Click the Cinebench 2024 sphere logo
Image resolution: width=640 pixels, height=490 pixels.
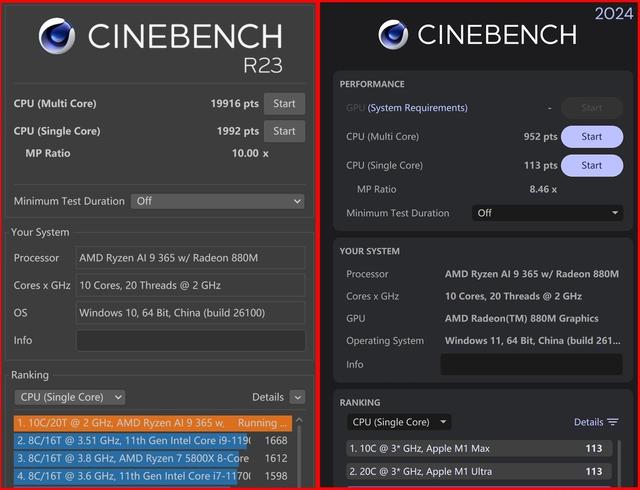[393, 35]
